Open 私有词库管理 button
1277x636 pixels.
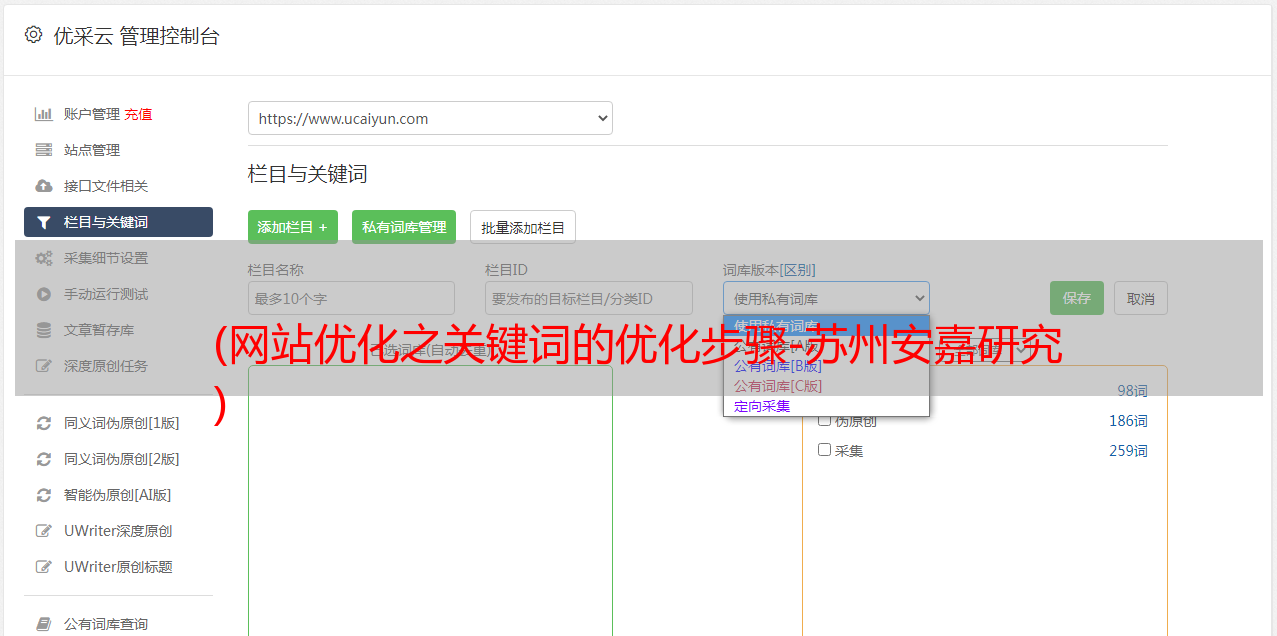coord(404,227)
